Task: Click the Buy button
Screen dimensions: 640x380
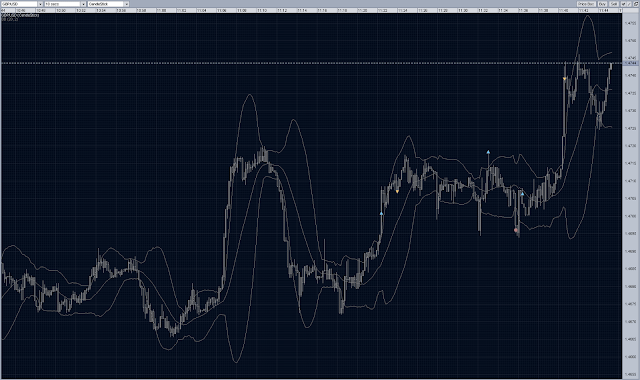Action: click(602, 4)
